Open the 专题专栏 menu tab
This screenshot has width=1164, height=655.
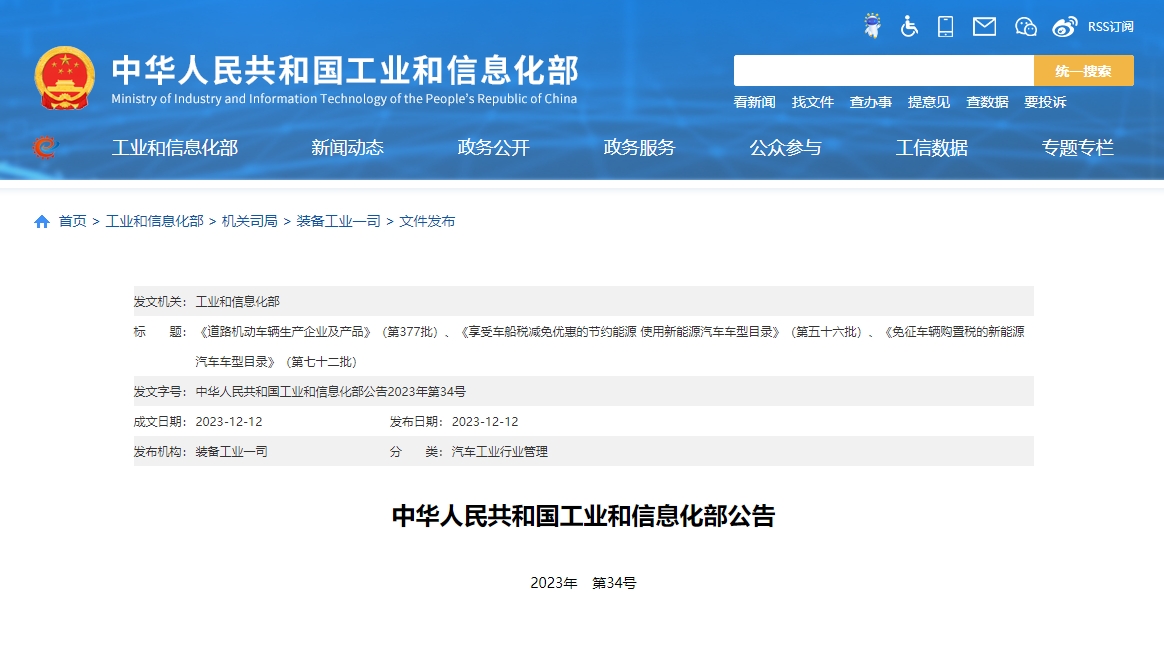tap(1078, 147)
